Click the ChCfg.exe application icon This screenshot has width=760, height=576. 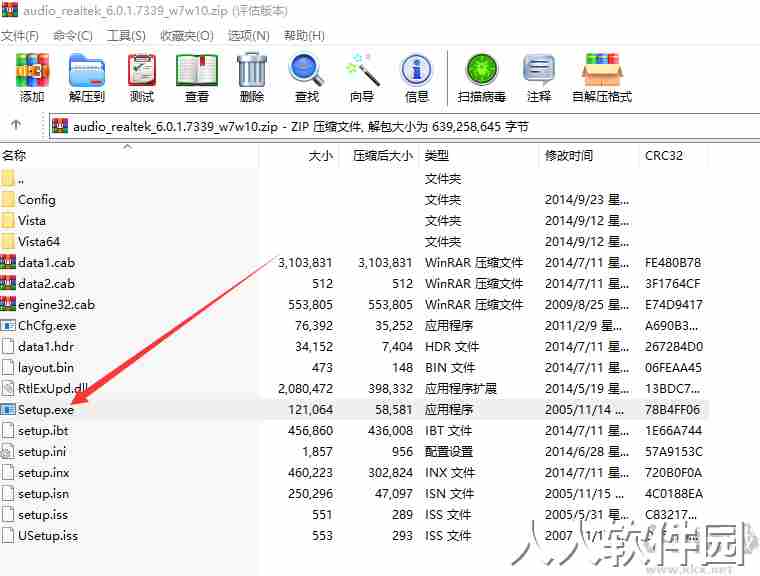pos(8,325)
